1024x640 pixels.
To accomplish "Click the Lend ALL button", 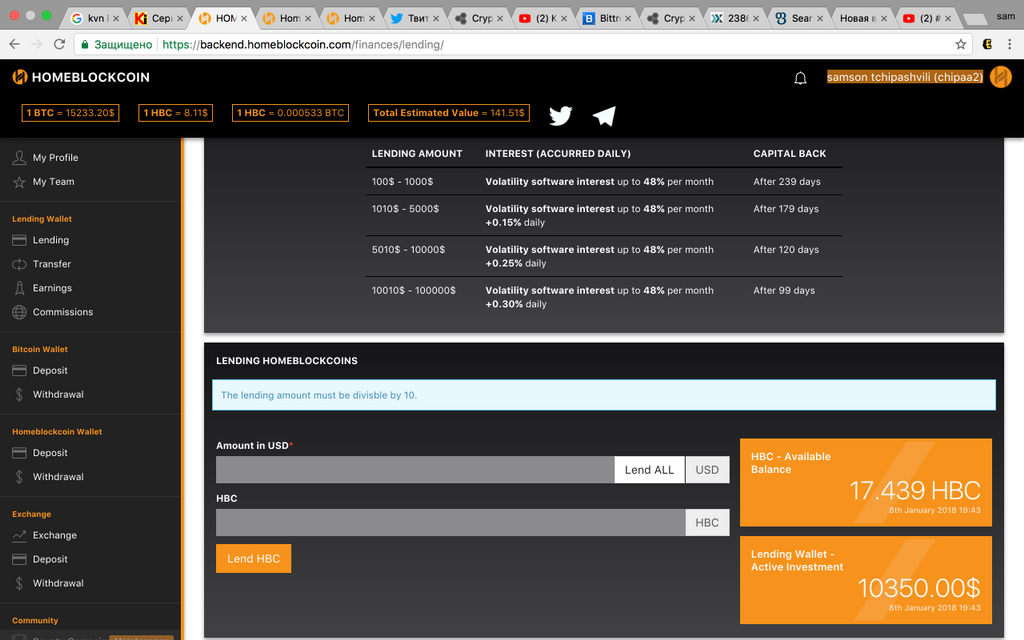I will [x=649, y=470].
